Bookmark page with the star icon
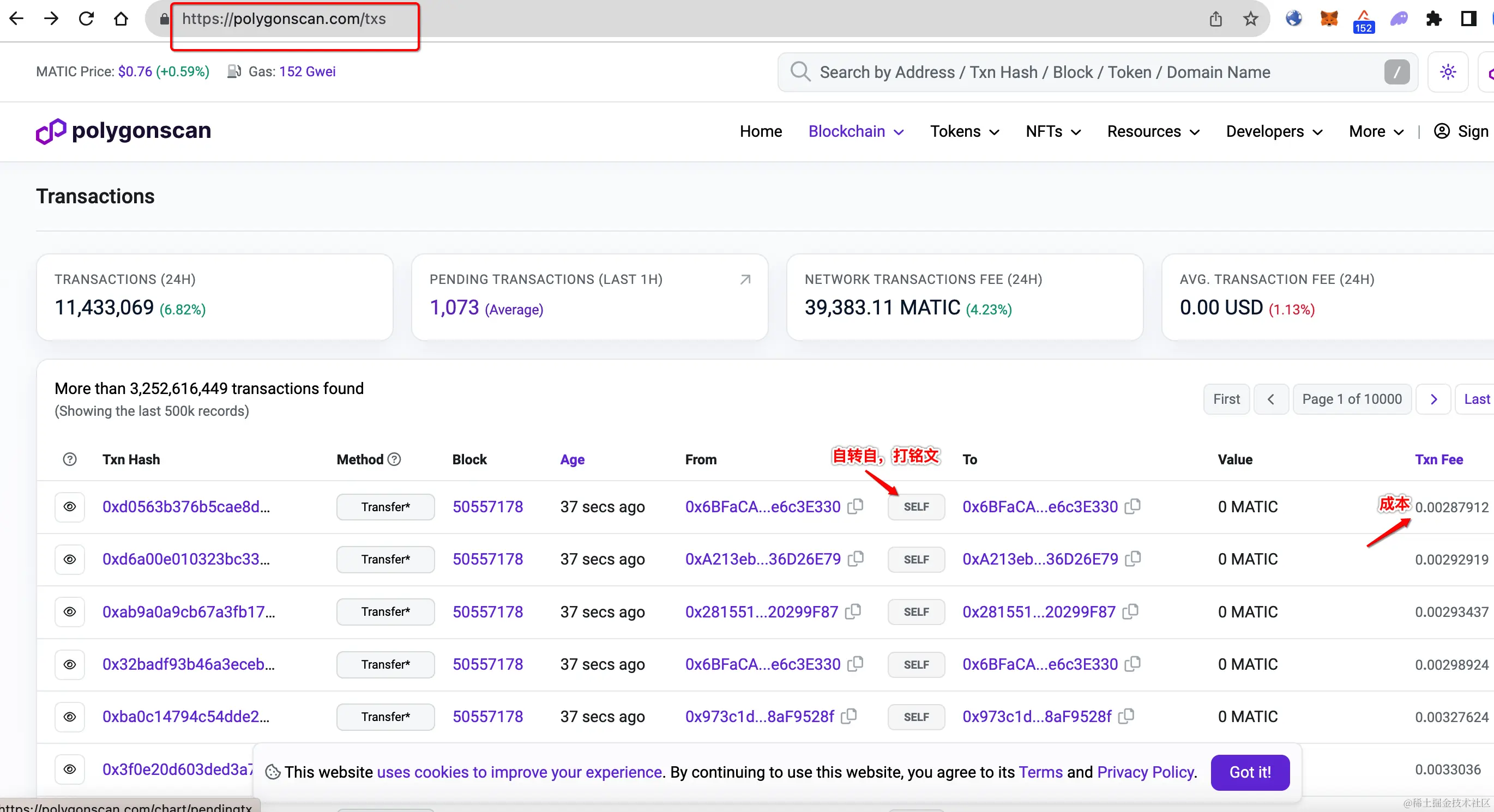The width and height of the screenshot is (1494, 812). 1250,19
